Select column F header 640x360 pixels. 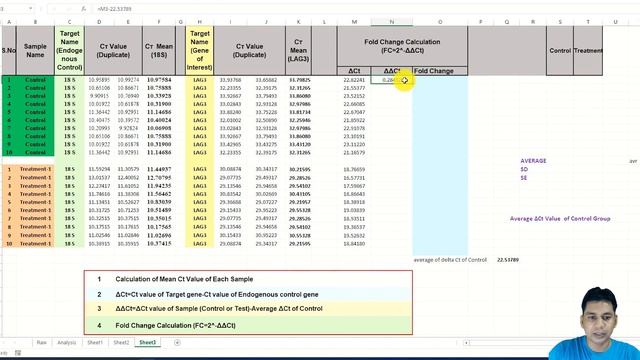(159, 22)
